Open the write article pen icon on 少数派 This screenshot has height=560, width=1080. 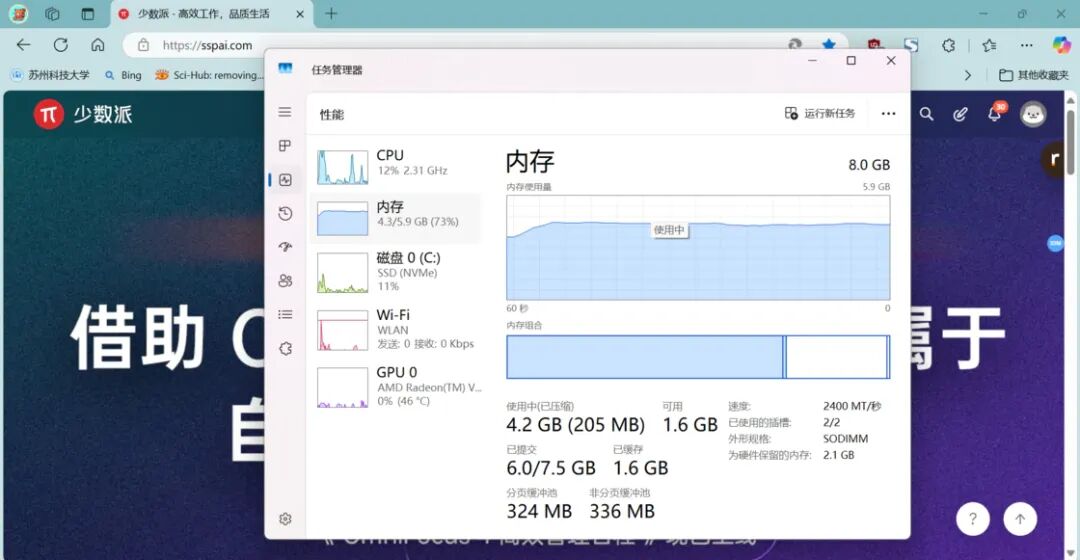960,114
